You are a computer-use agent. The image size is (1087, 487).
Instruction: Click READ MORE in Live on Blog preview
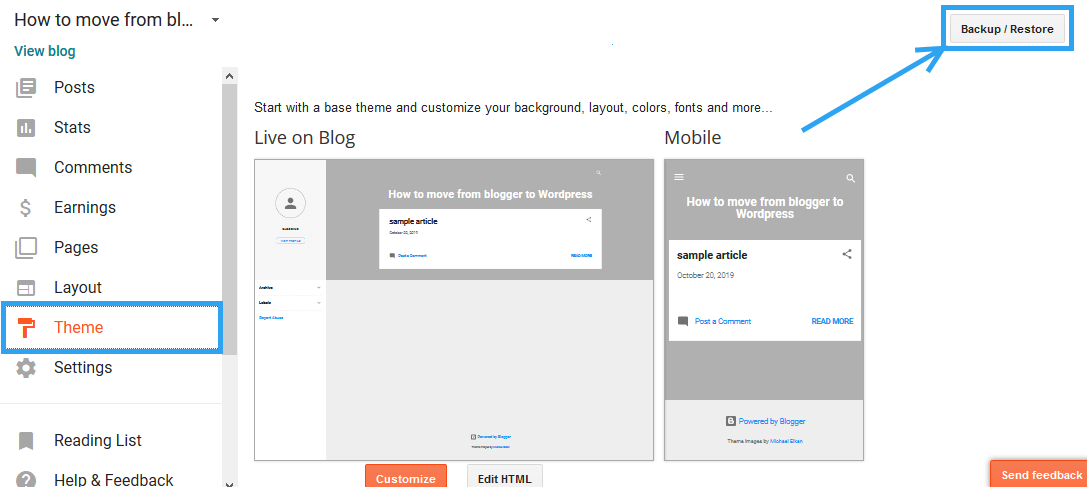coord(581,255)
